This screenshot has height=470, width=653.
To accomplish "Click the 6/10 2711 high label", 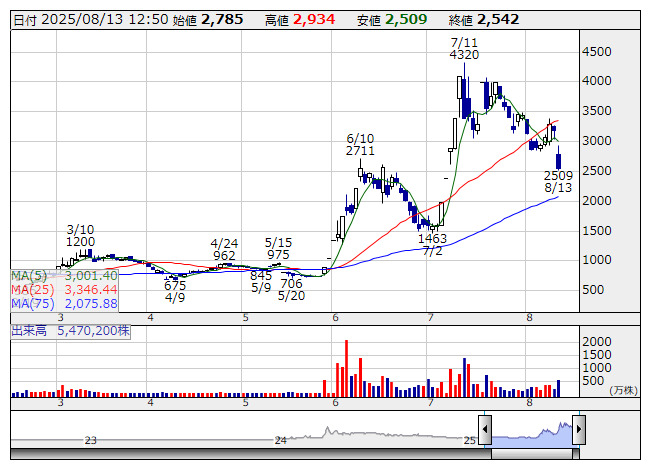I will coord(360,144).
